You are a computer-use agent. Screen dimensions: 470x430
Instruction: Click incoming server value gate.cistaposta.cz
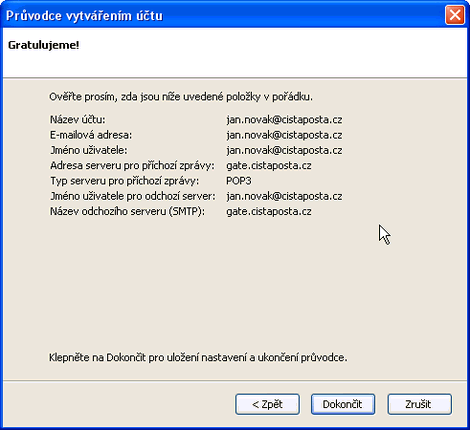(x=269, y=166)
